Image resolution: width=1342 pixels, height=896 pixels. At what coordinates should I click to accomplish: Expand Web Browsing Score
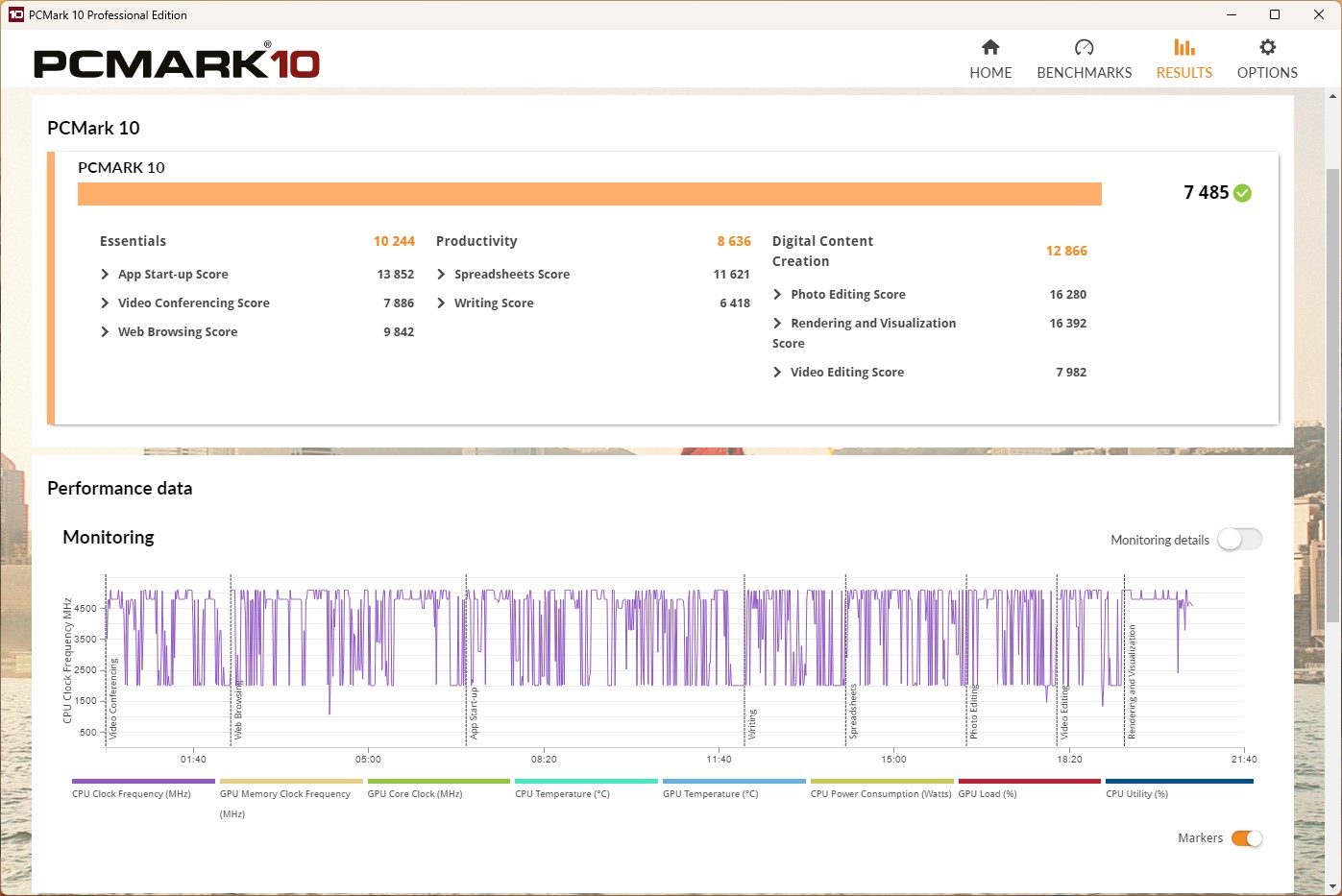(105, 332)
